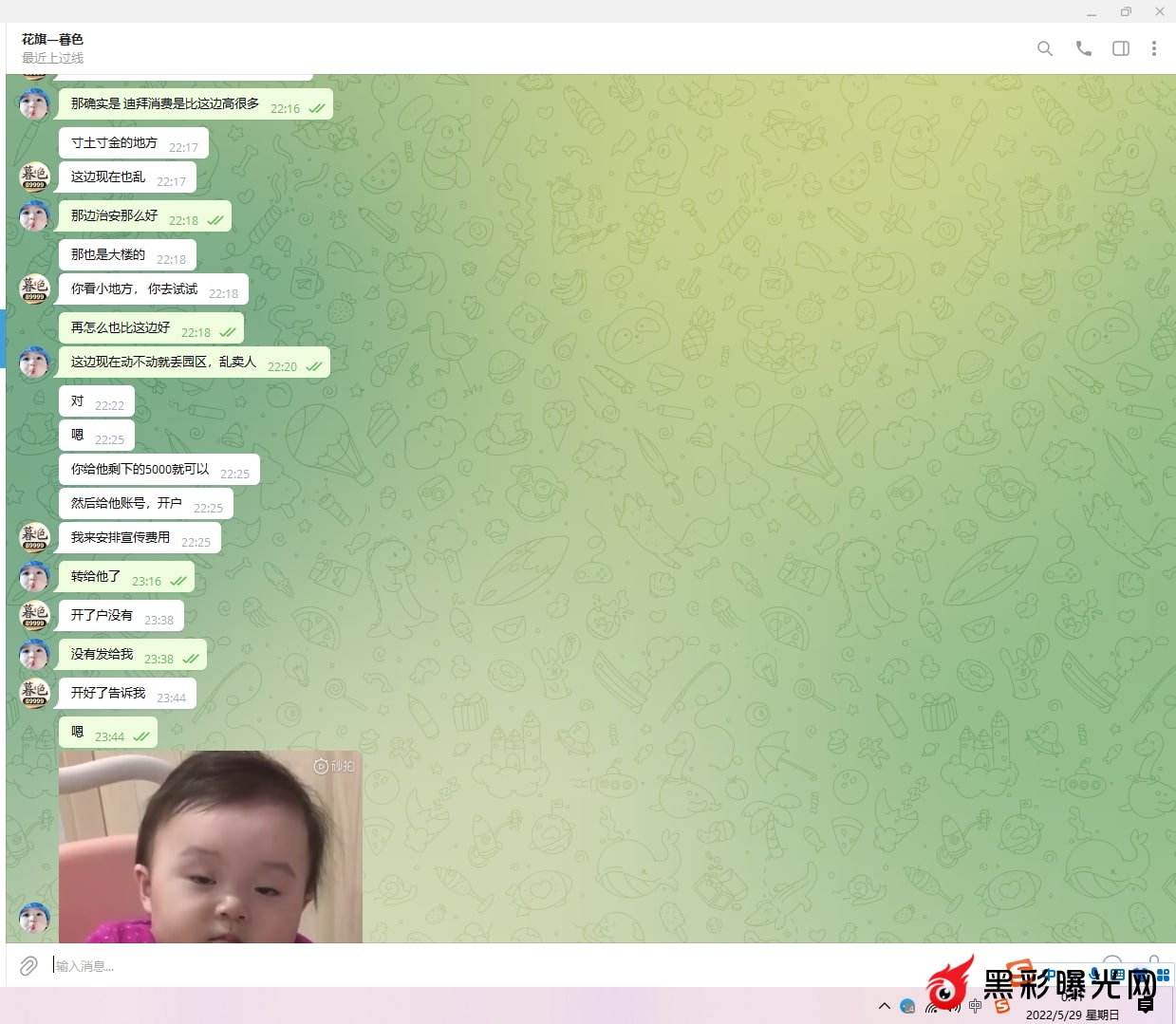Open search in this chat
Viewport: 1176px width, 1024px height.
1044,48
